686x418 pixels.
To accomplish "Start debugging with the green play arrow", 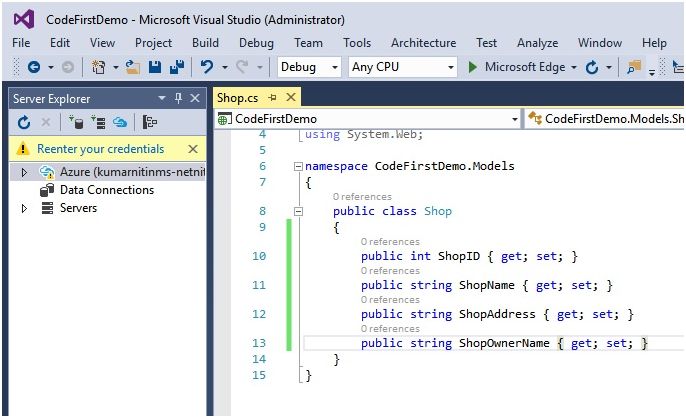I will (472, 67).
